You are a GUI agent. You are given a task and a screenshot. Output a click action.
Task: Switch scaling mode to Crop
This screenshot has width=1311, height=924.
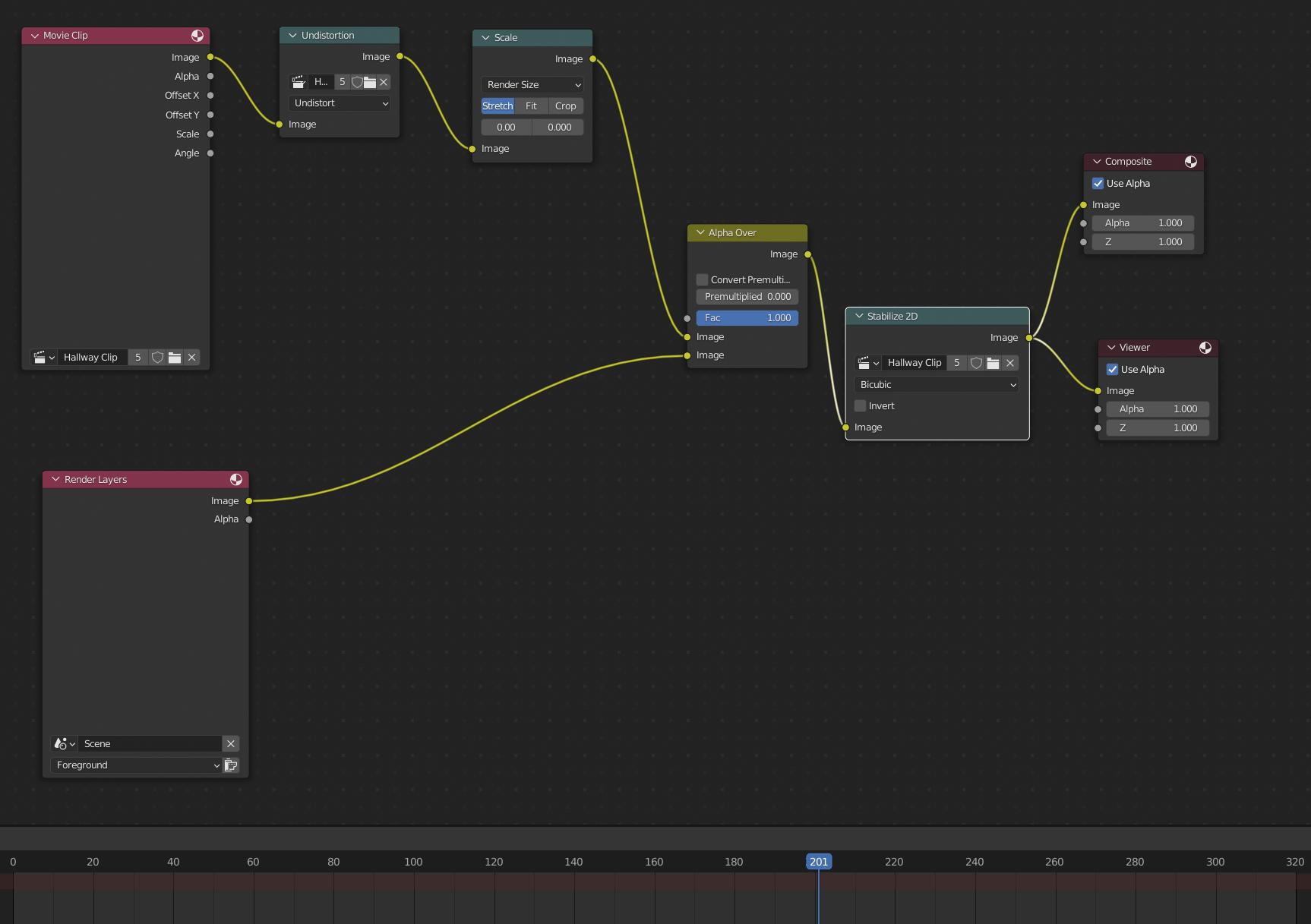pyautogui.click(x=565, y=106)
